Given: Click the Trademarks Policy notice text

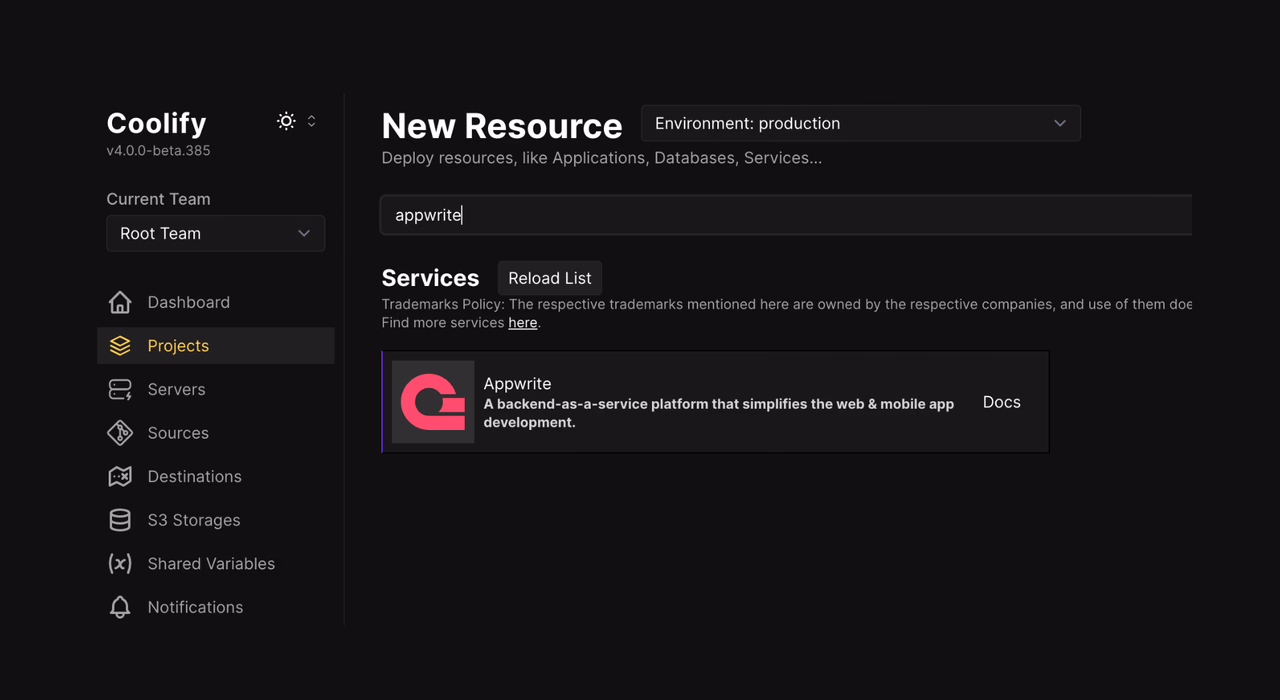Looking at the screenshot, I should (786, 304).
